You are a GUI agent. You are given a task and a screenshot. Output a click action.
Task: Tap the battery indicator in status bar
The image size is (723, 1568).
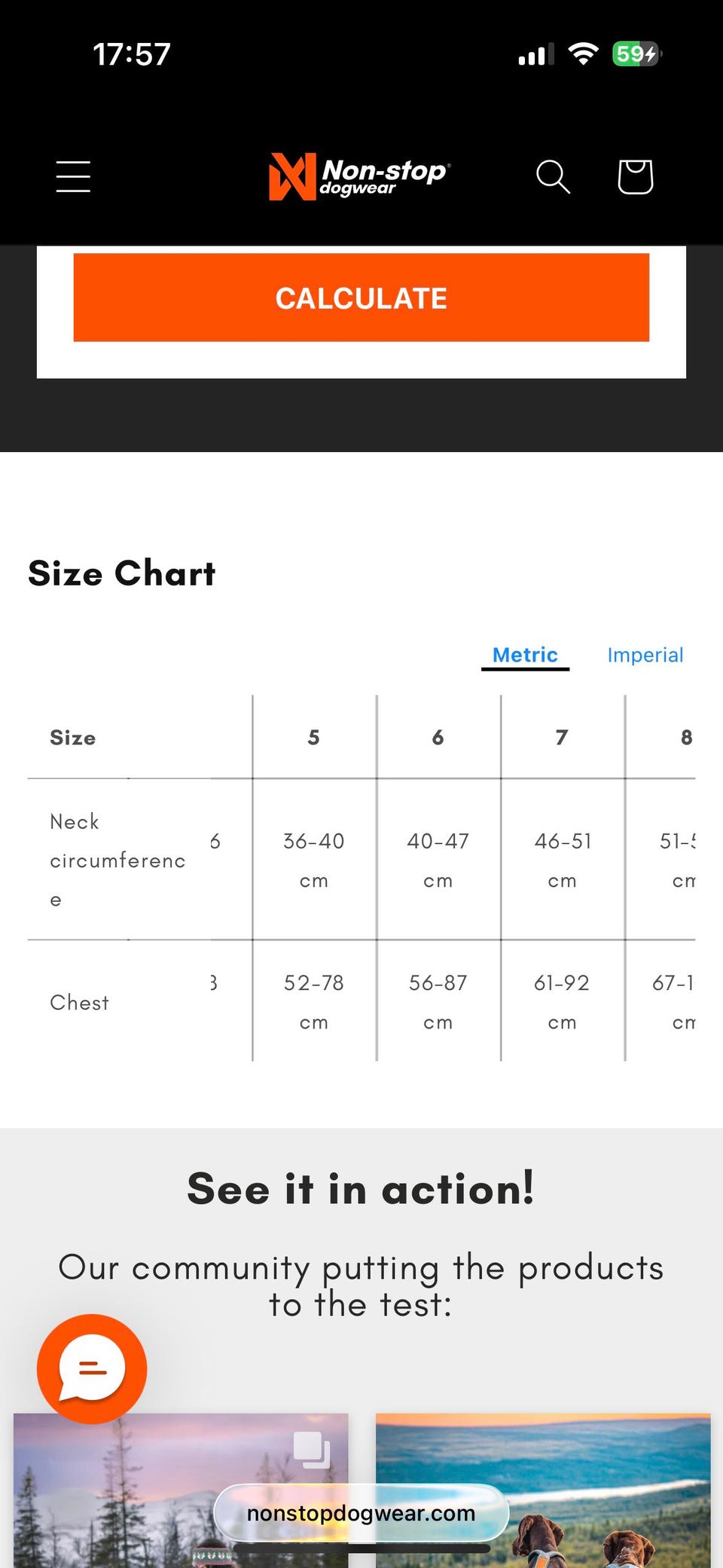(x=636, y=54)
